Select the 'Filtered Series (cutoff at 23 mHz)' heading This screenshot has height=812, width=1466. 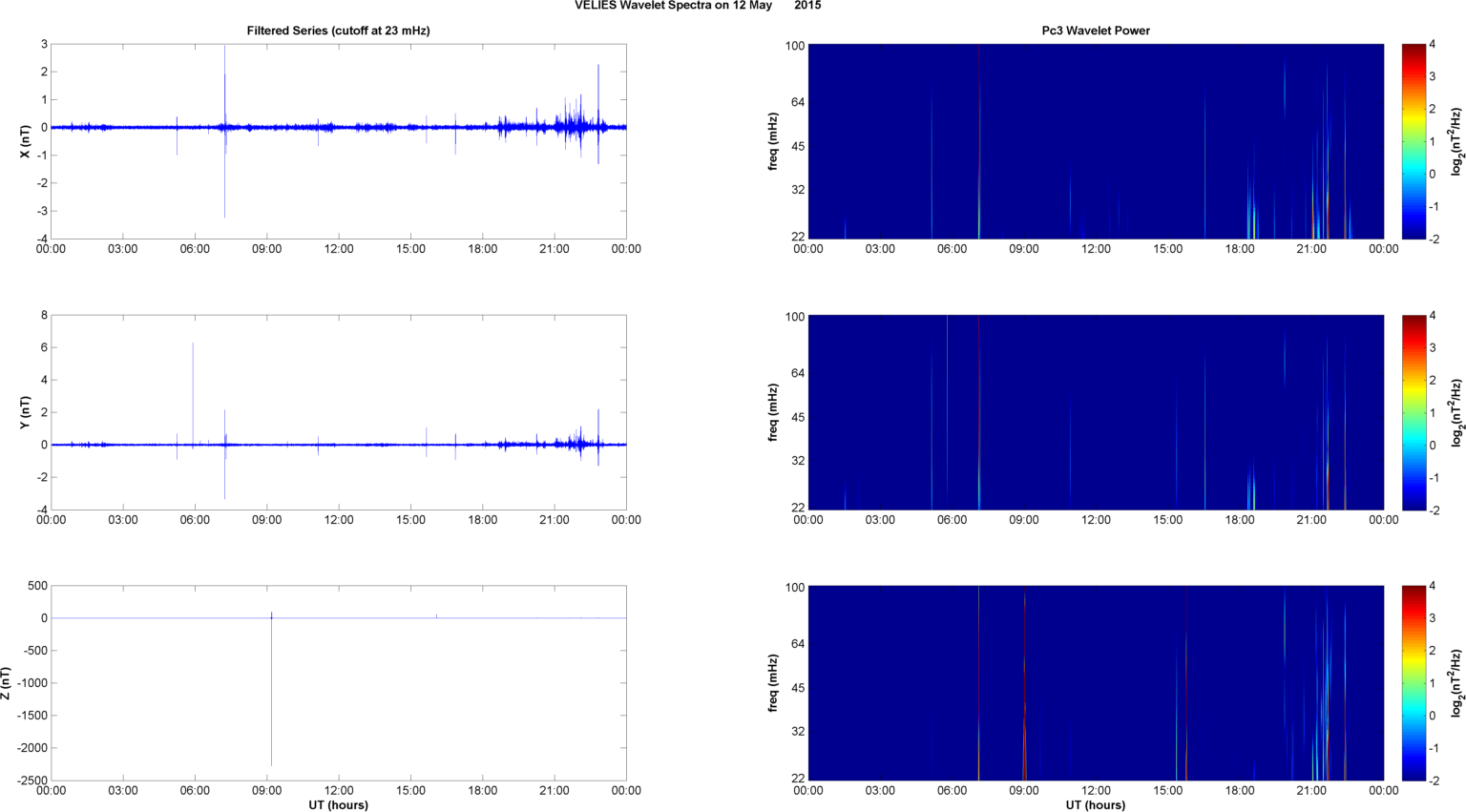[x=339, y=31]
